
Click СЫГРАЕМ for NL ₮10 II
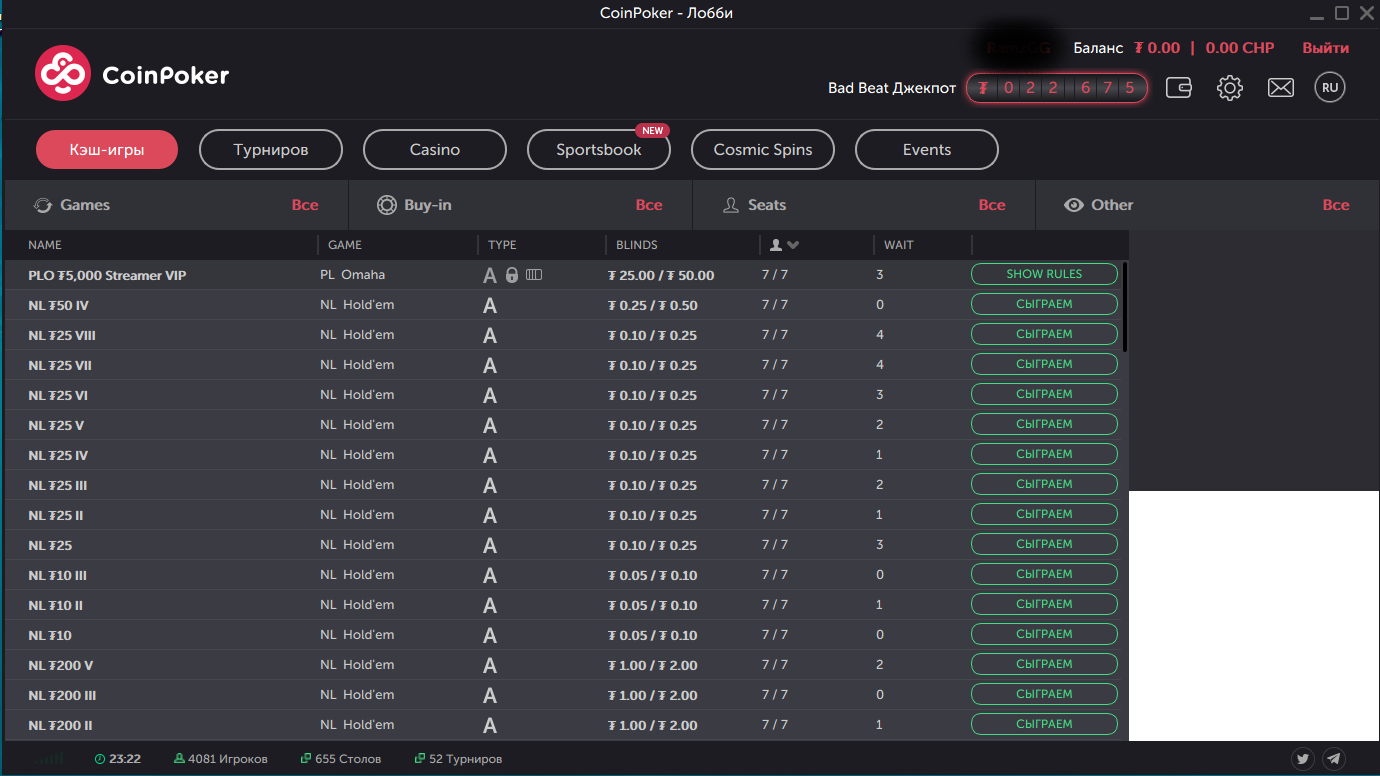(1044, 604)
